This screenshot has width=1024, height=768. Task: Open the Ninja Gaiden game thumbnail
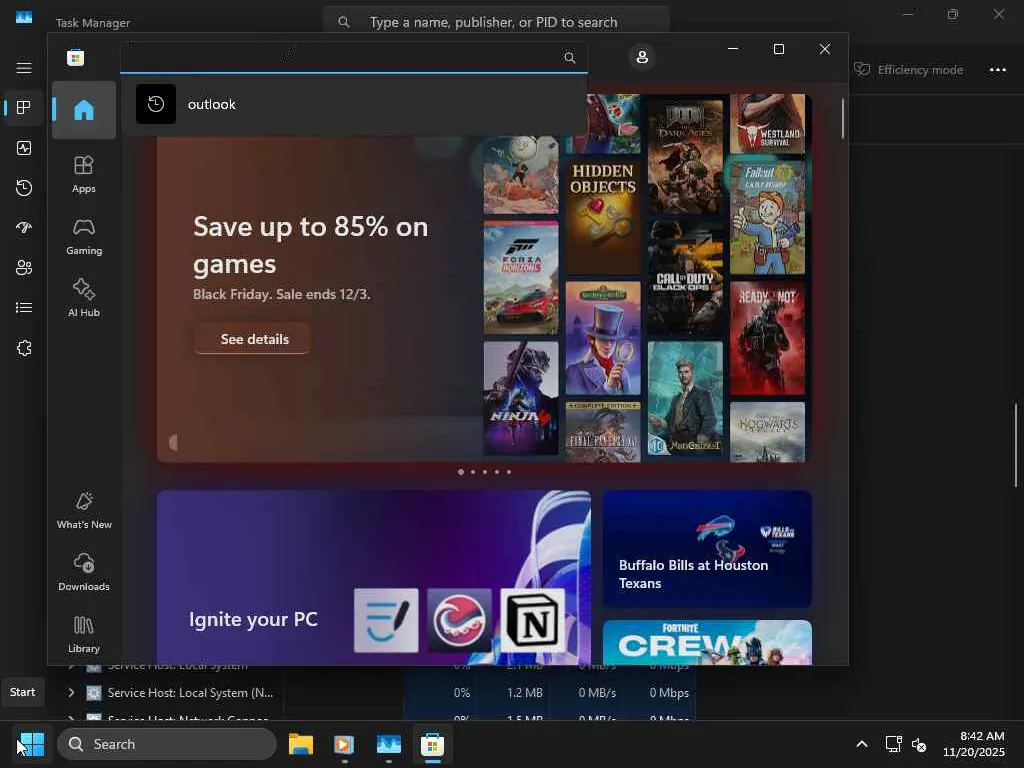click(520, 398)
